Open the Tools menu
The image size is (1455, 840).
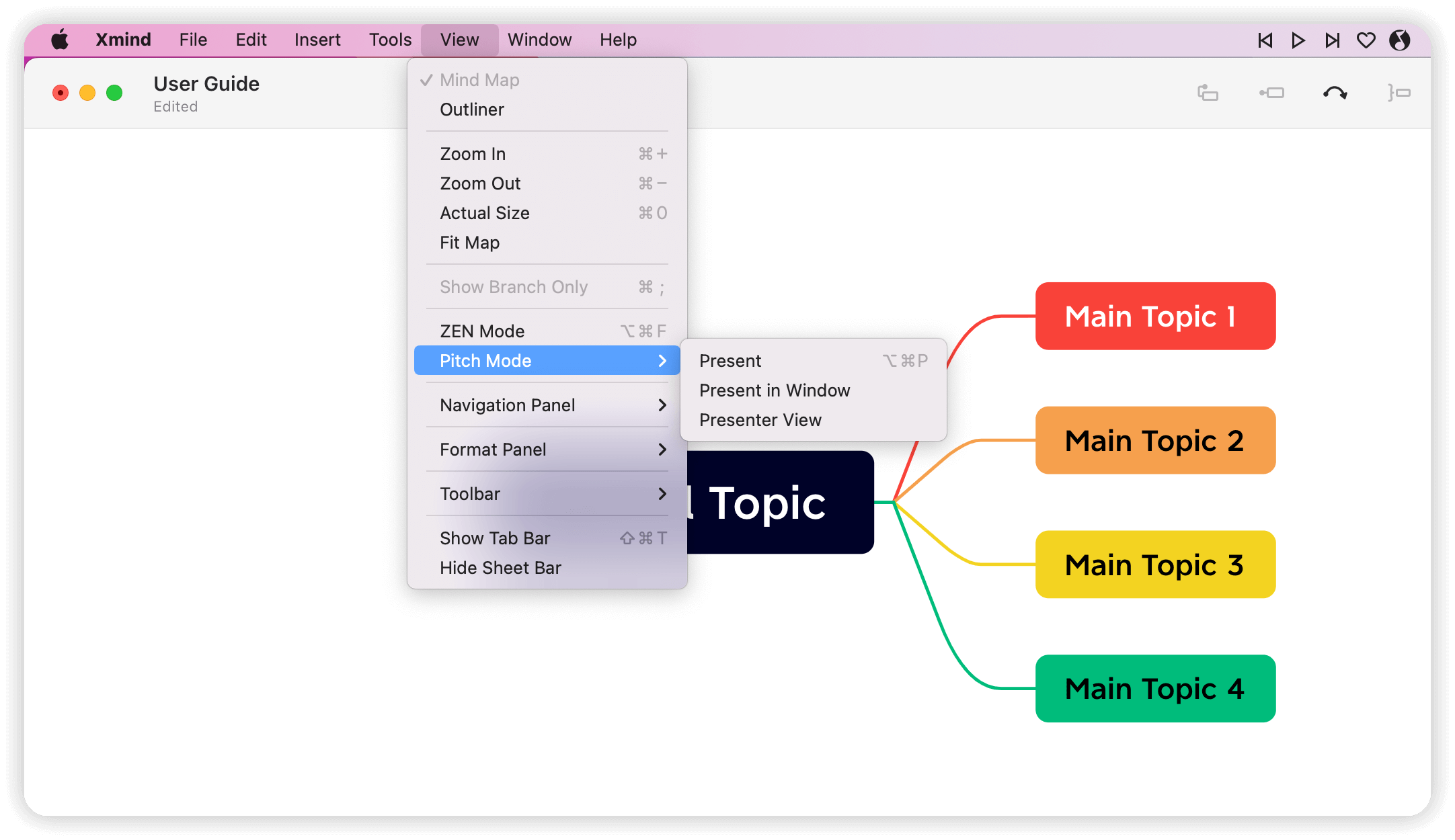[390, 40]
